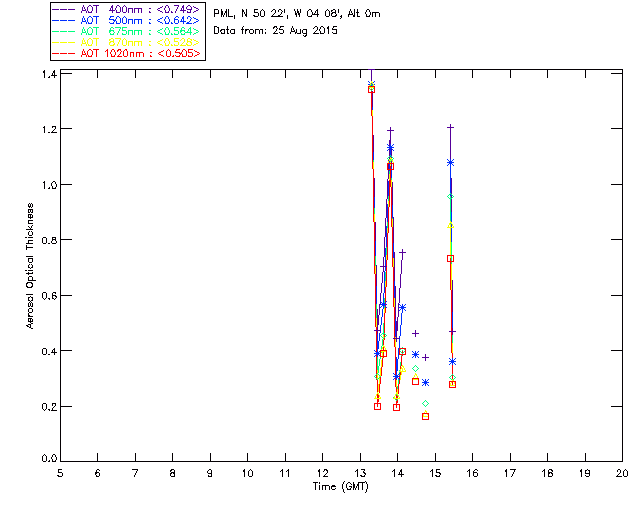Viewport: 640px width, 512px height.
Task: Click the 0.6 y-axis tick label
Action: tap(49, 296)
